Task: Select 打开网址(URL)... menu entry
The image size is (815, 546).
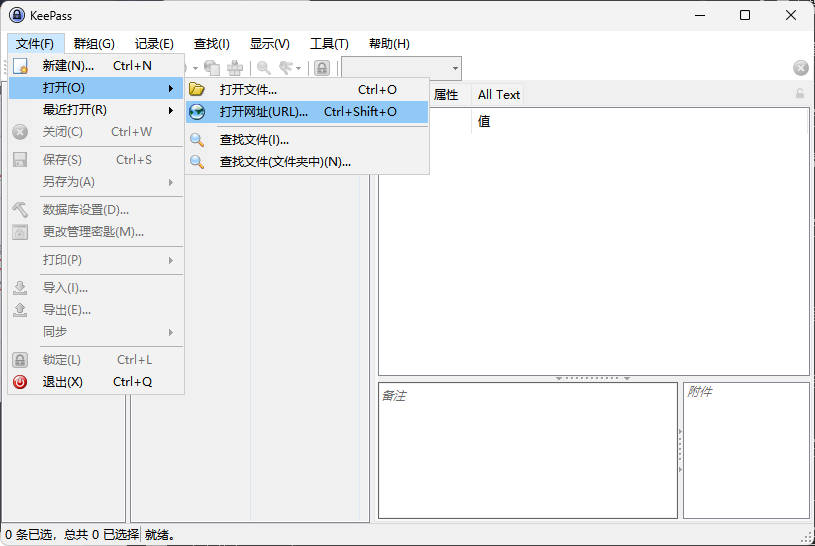Action: click(264, 112)
